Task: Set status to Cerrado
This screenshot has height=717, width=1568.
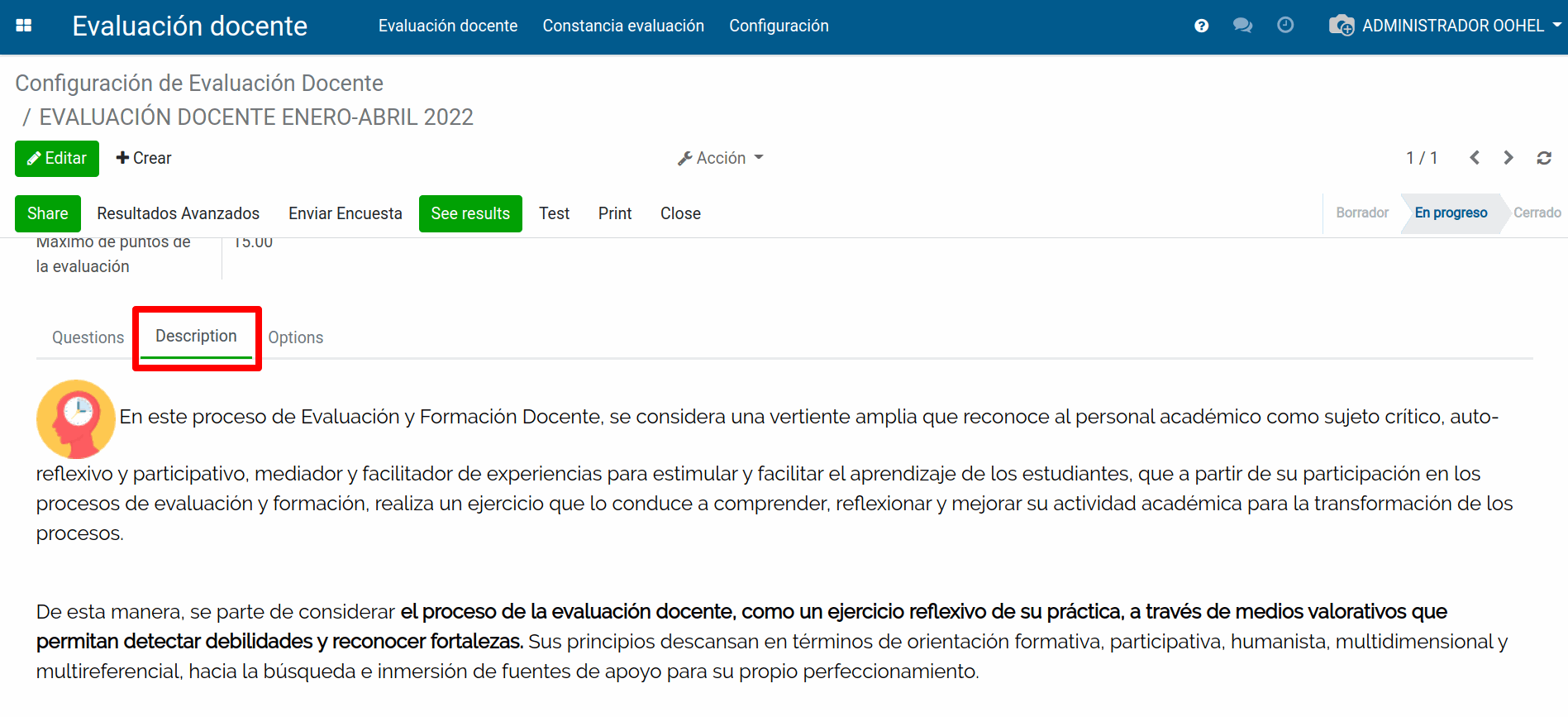Action: pos(1537,213)
